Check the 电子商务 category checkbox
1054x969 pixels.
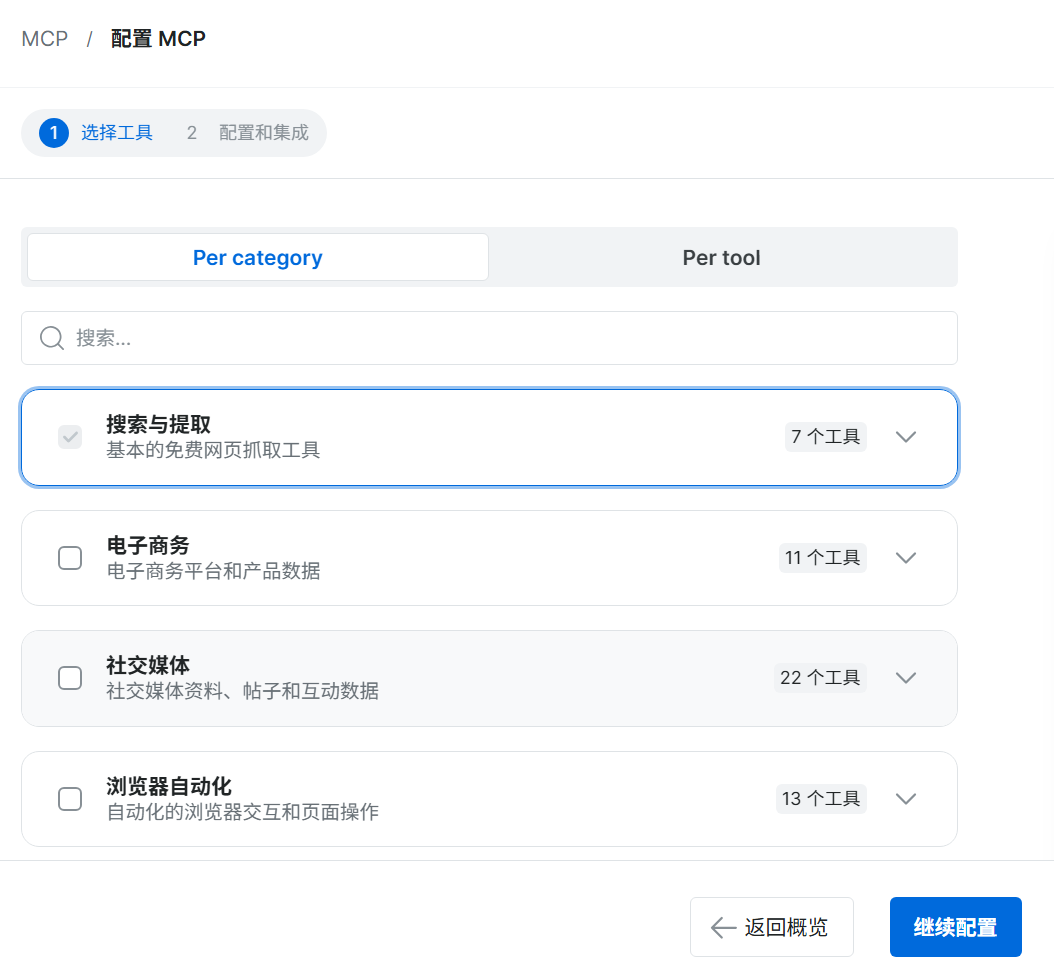pyautogui.click(x=70, y=558)
